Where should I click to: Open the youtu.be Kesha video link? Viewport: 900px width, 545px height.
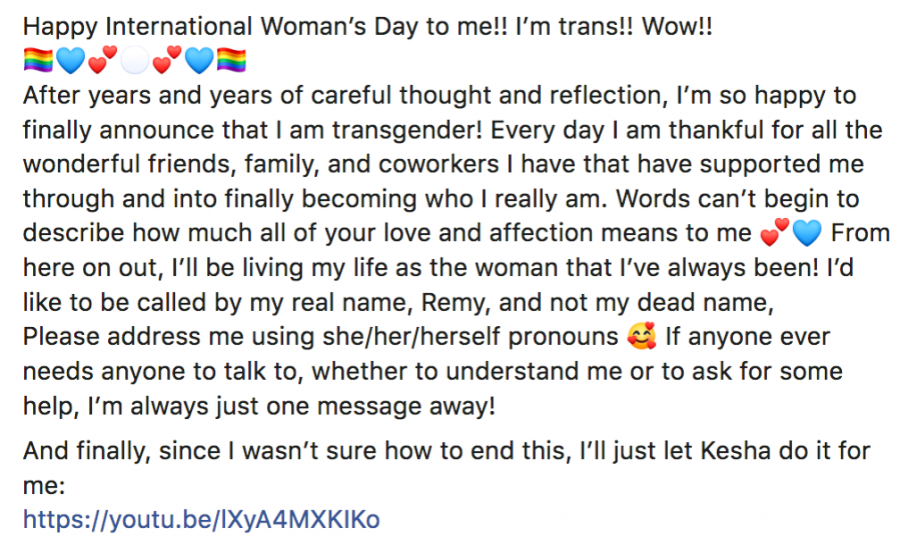pyautogui.click(x=201, y=519)
